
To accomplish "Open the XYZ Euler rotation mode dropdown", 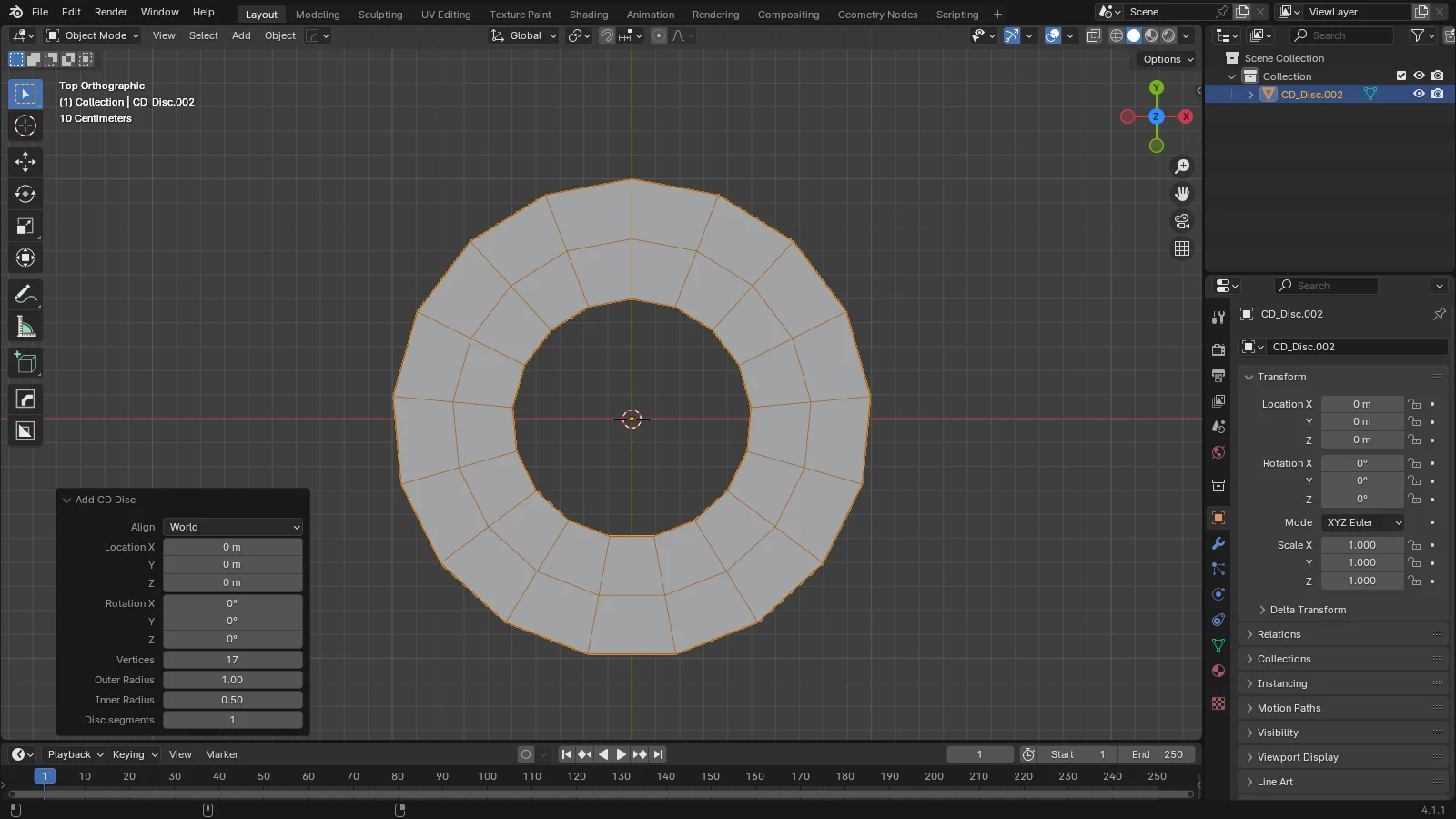I will point(1363,522).
